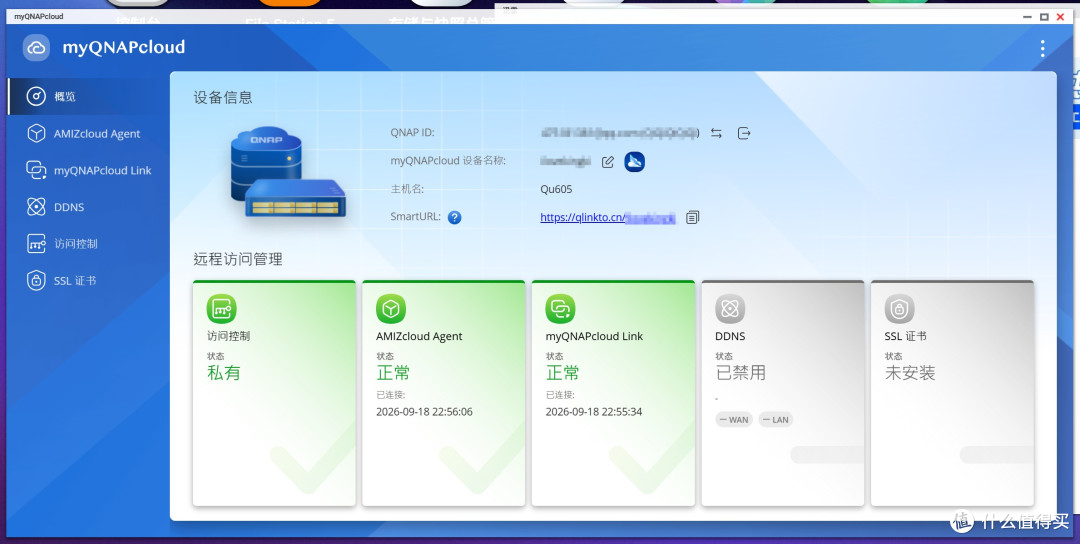Click the 远程访问管理 heading

[x=238, y=260]
